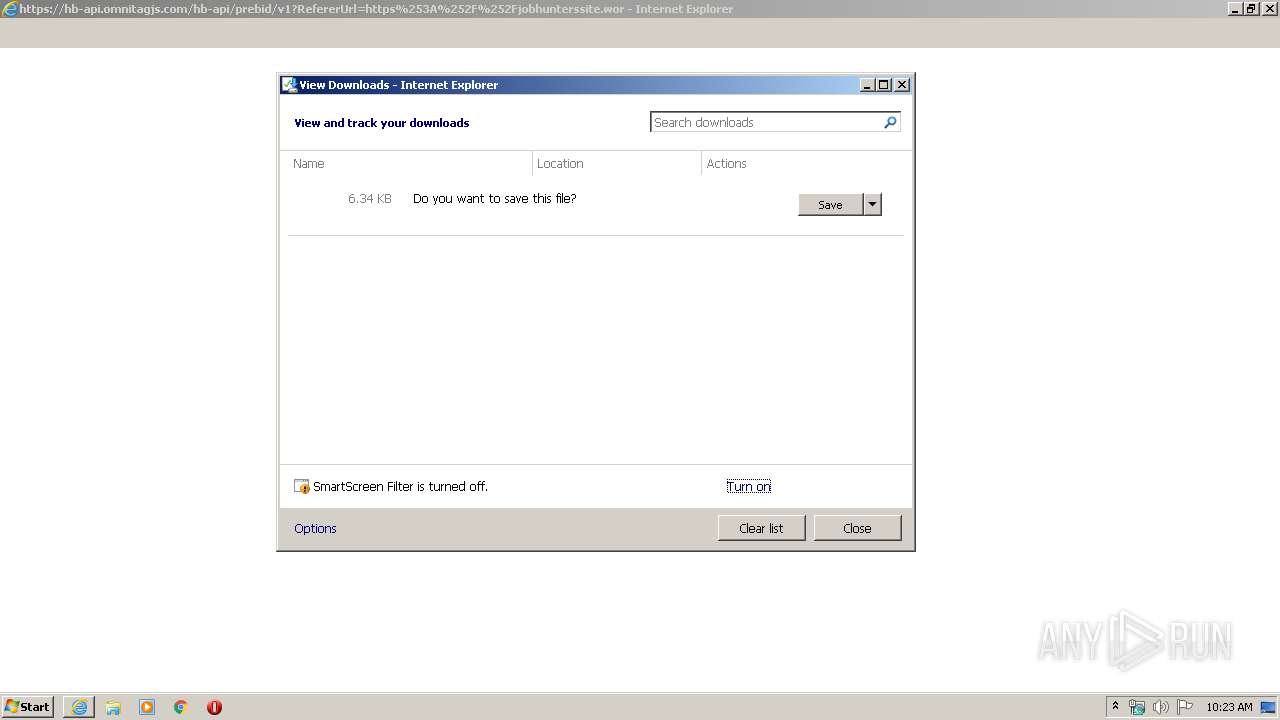The width and height of the screenshot is (1280, 720).
Task: Sort downloads by Name column
Action: [410, 163]
